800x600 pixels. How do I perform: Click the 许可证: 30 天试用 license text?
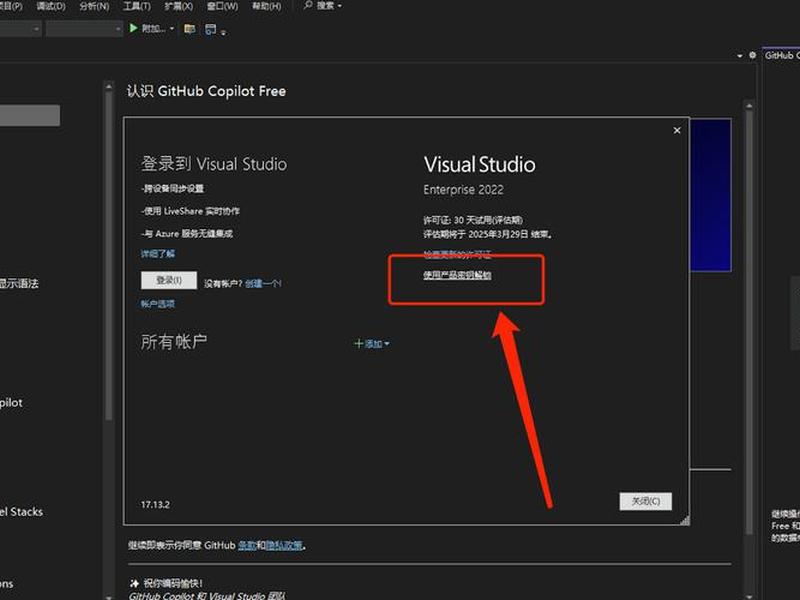point(473,220)
